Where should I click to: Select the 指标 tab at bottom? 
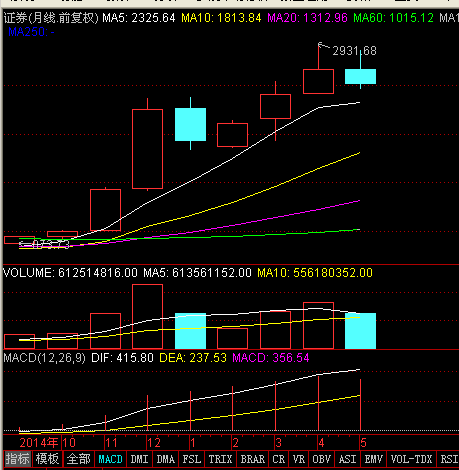pos(17,459)
